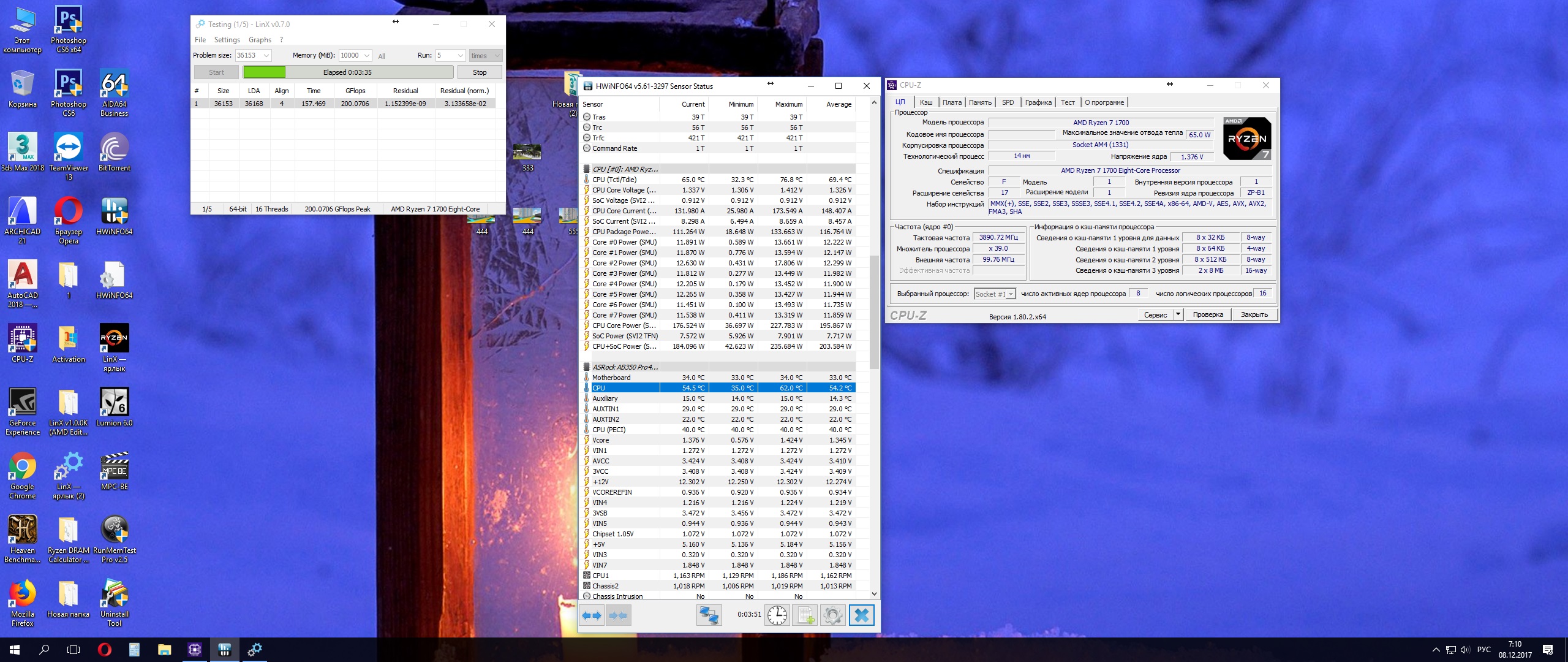Click the collapse columns arrows icon in HWiNFO

click(618, 615)
